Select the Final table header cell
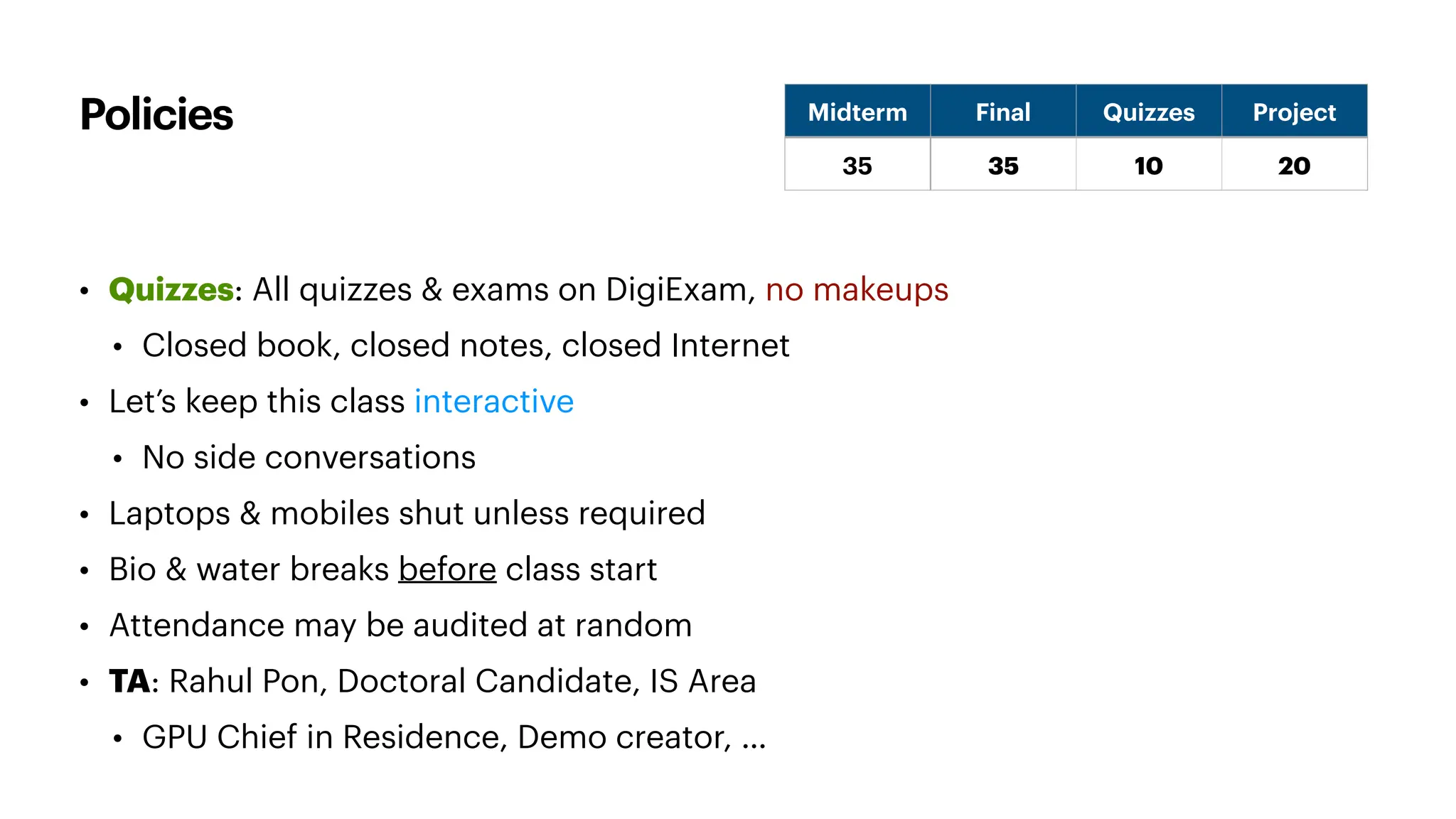The image size is (1456, 819). click(x=1003, y=111)
